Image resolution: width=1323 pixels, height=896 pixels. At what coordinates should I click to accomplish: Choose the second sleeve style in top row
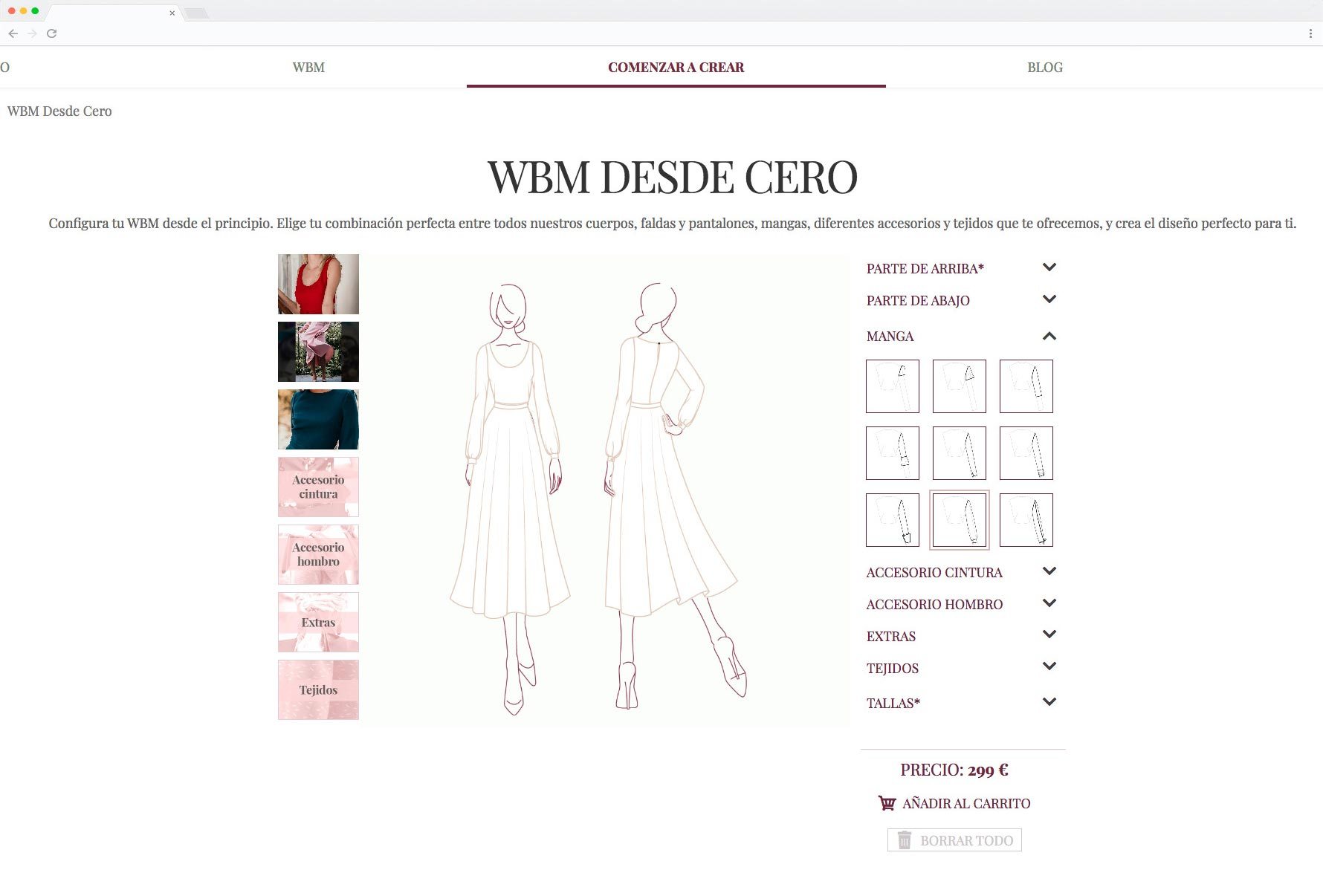point(960,386)
